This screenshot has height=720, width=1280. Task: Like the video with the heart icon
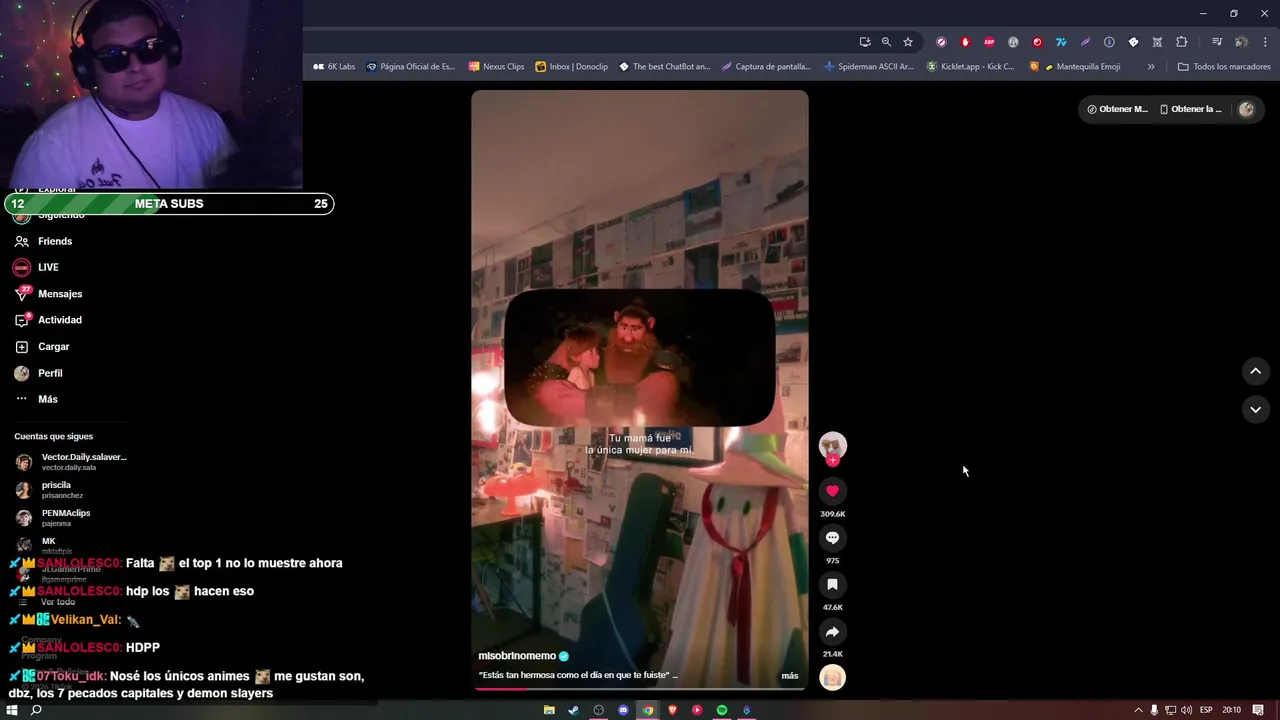click(x=832, y=491)
